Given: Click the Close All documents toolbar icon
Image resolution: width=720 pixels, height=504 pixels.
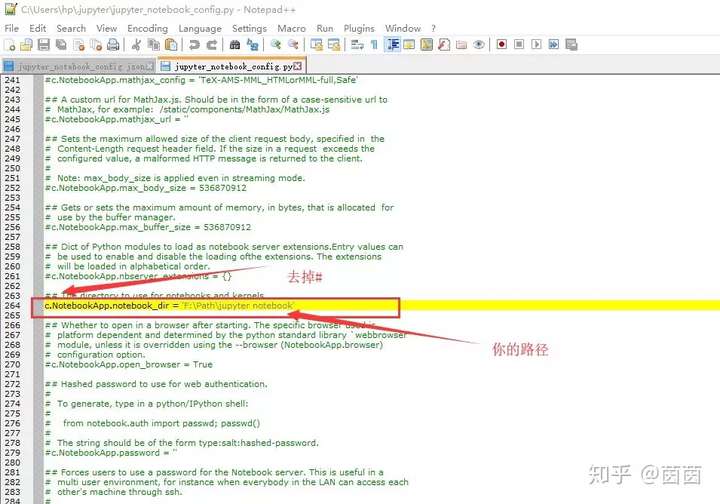Looking at the screenshot, I should (x=96, y=45).
